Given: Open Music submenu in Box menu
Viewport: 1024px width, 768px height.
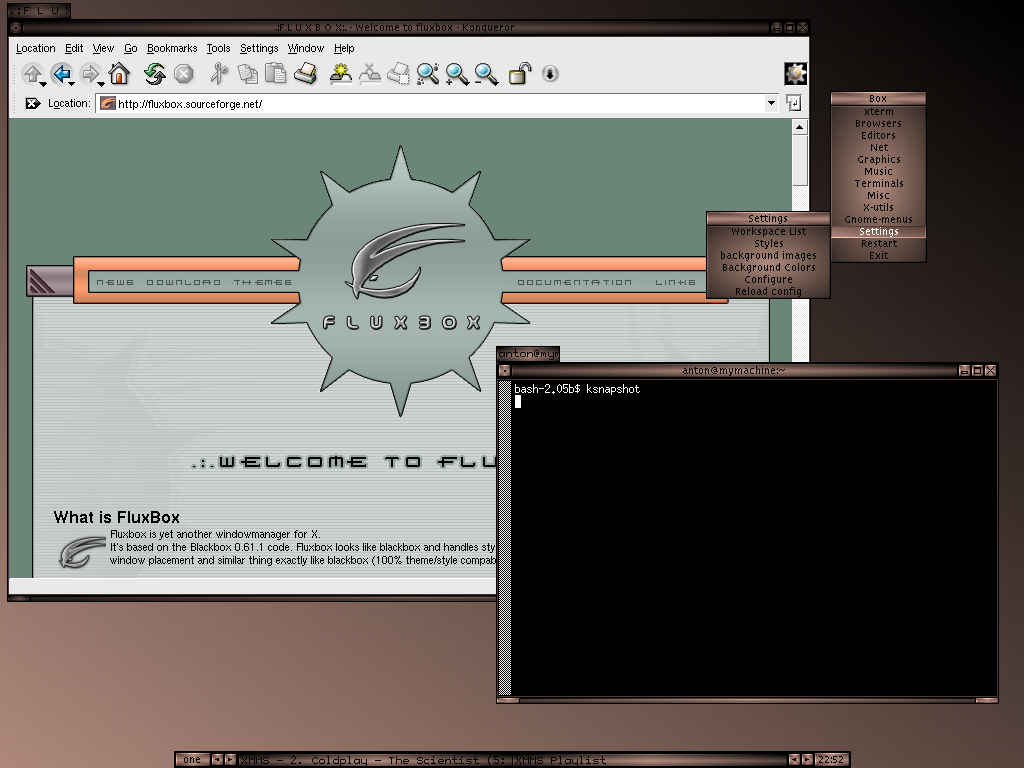Looking at the screenshot, I should coord(878,172).
